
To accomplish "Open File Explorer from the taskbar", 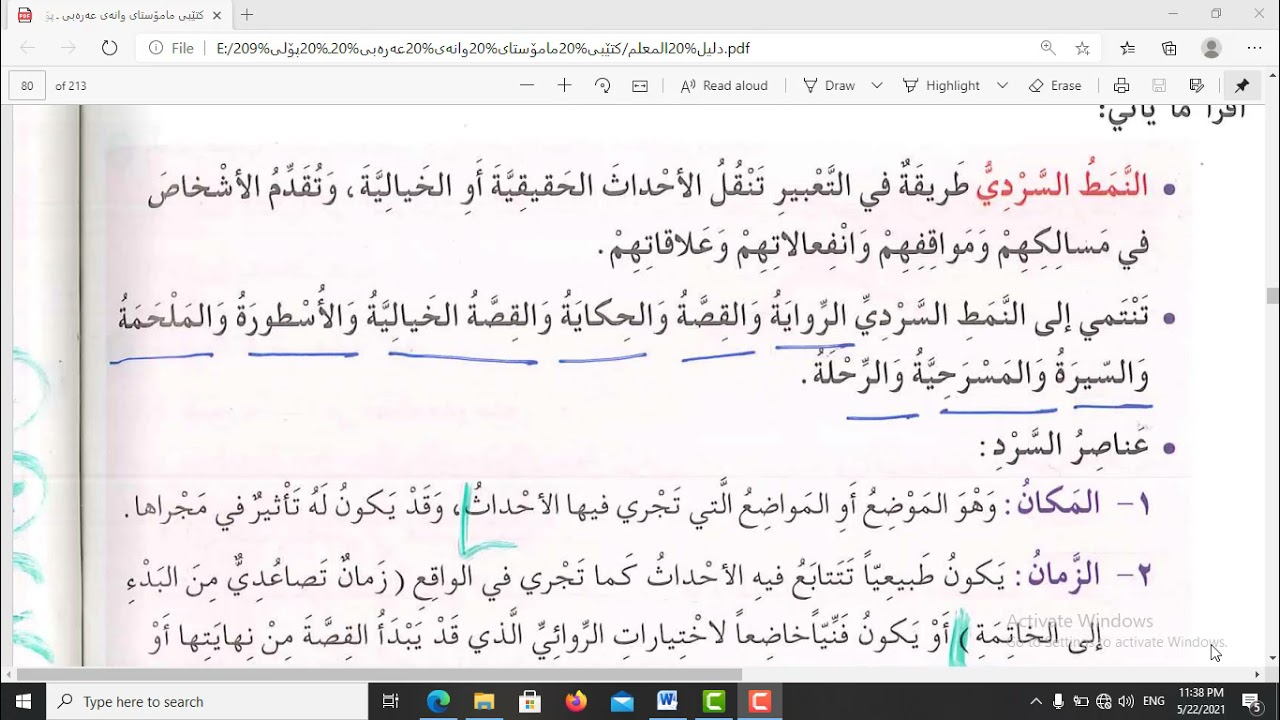I will point(484,701).
